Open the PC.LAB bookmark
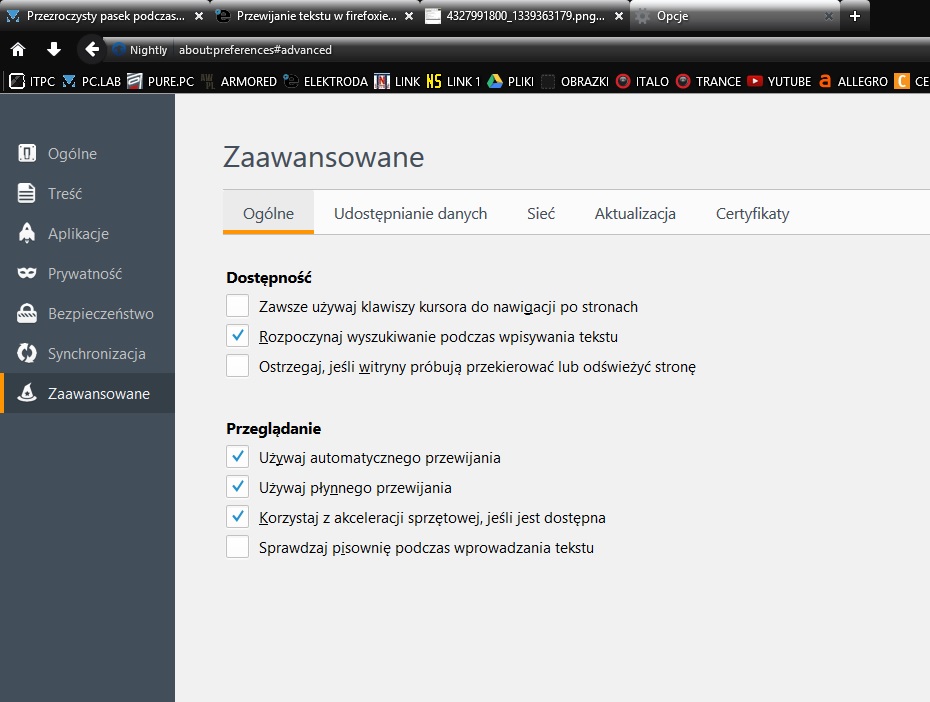Image resolution: width=930 pixels, height=702 pixels. pos(92,81)
